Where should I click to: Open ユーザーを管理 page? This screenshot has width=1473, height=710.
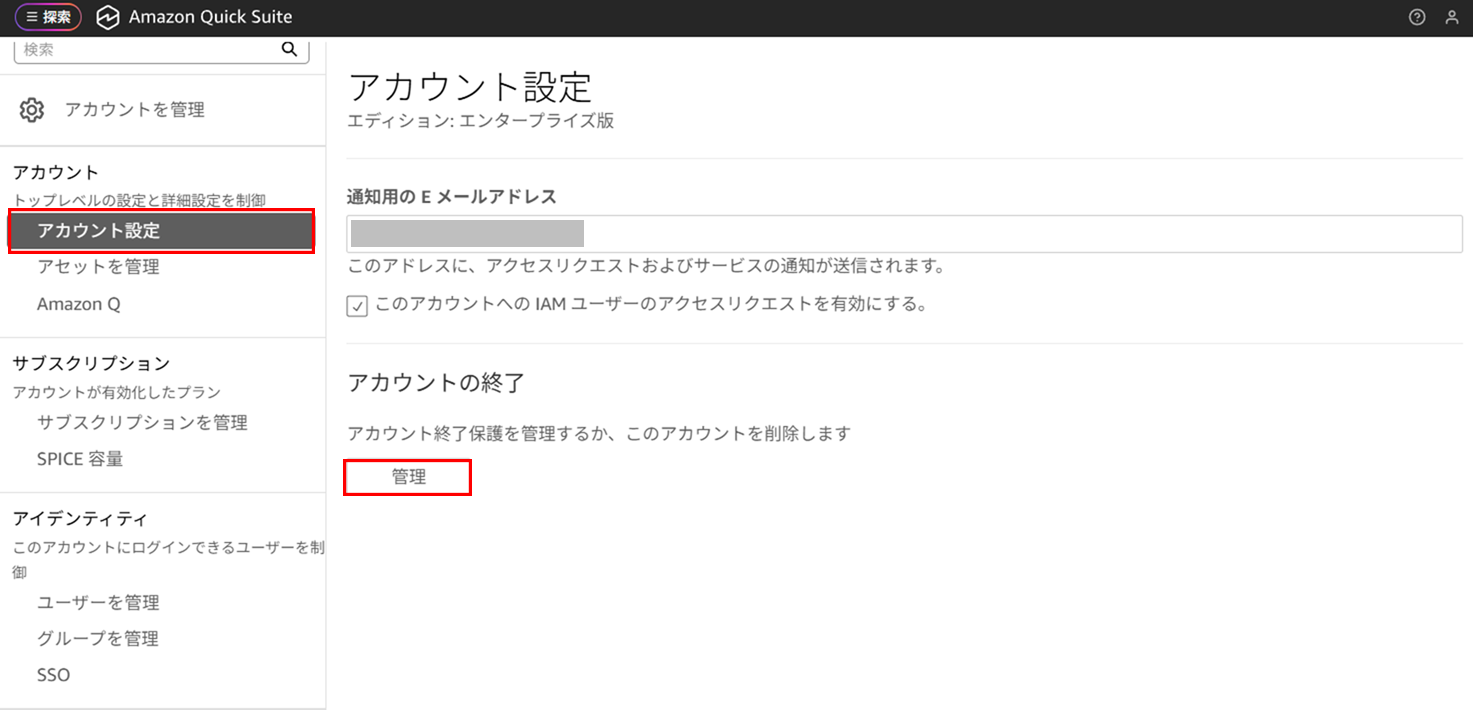click(x=98, y=602)
